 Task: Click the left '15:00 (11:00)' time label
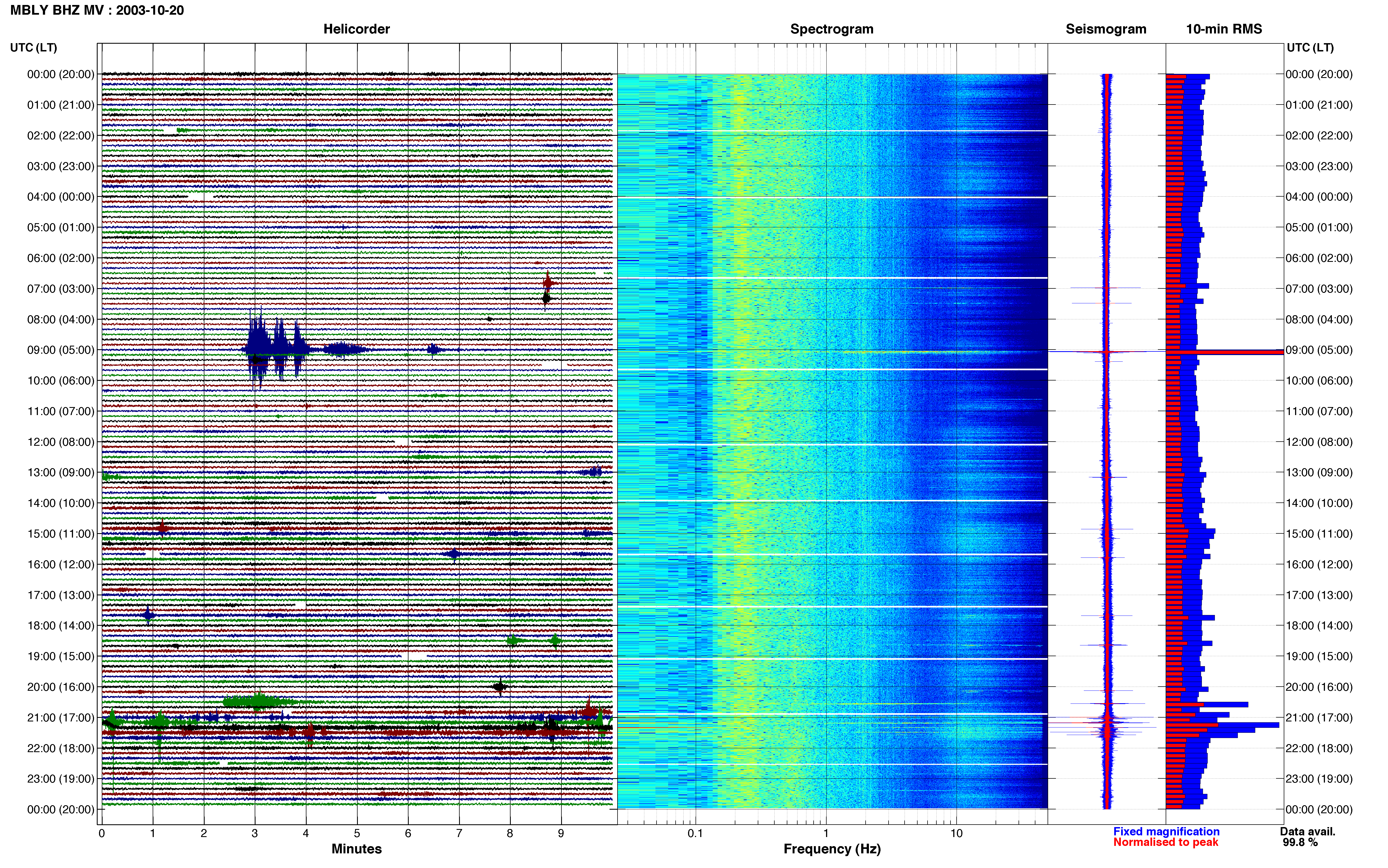coord(61,534)
